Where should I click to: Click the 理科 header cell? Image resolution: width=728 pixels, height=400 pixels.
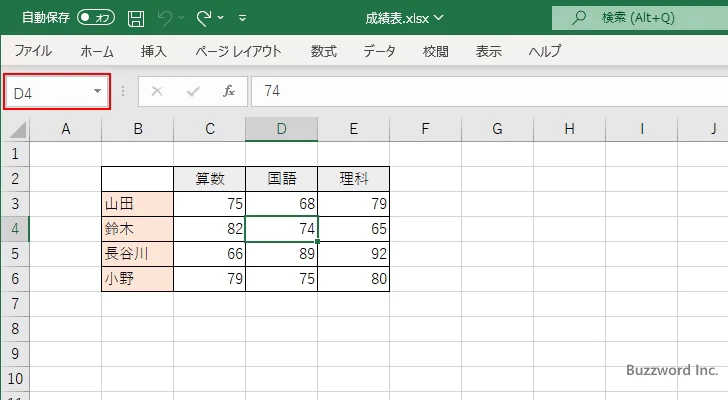coord(353,179)
